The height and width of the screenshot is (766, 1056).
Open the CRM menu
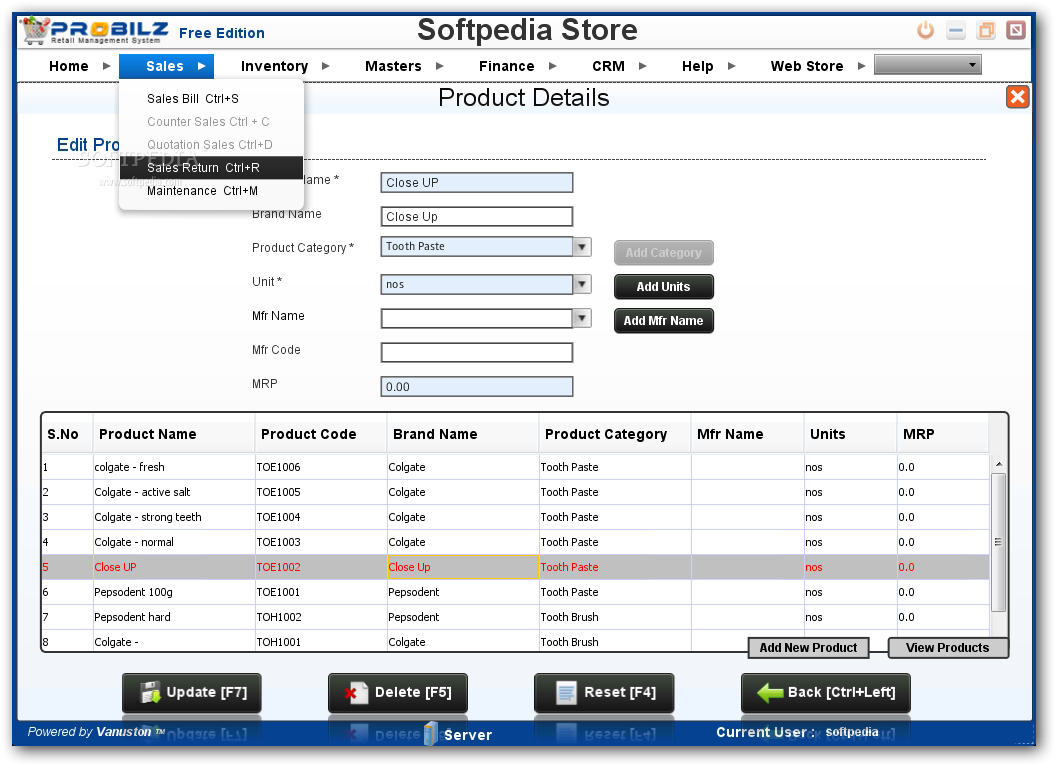point(608,66)
